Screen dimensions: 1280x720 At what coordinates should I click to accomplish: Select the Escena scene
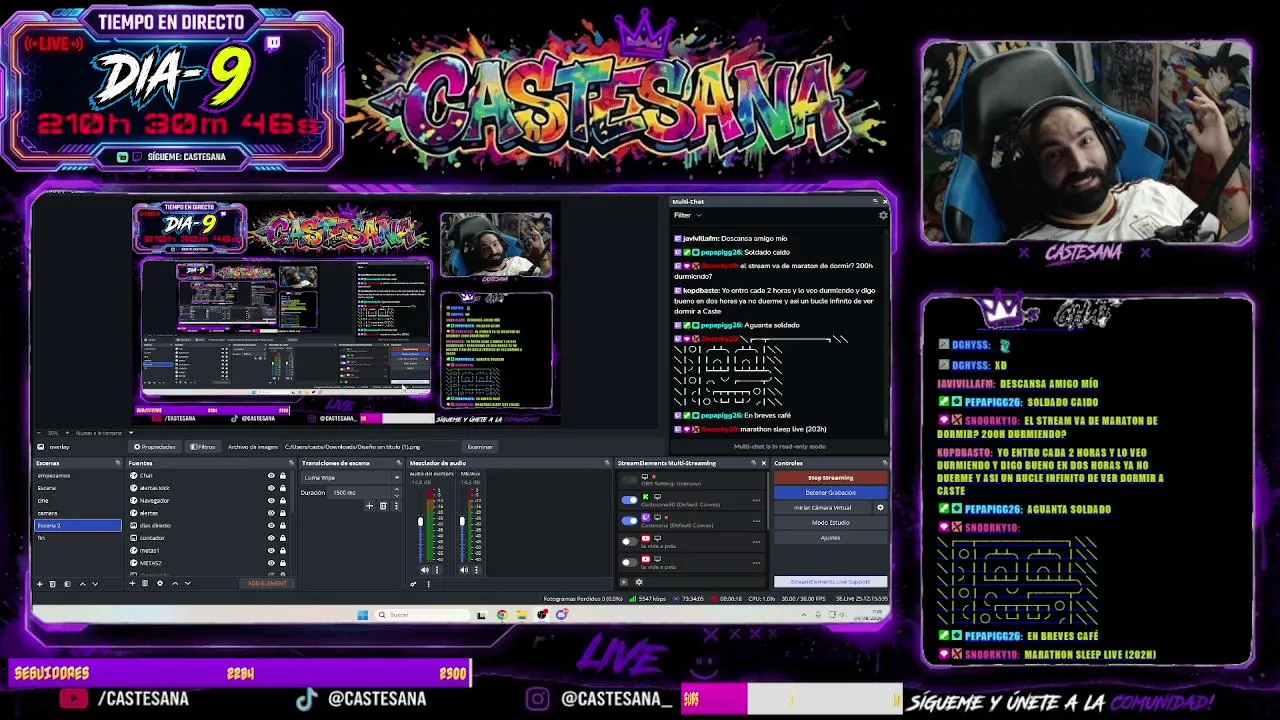coord(77,488)
